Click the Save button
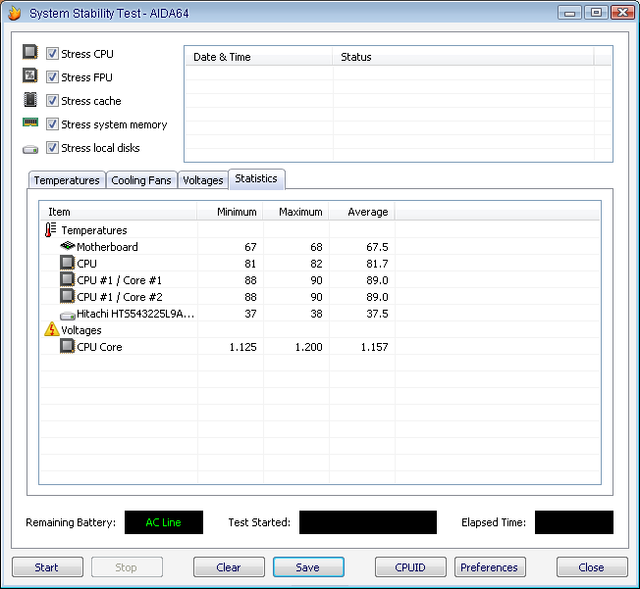 [308, 567]
